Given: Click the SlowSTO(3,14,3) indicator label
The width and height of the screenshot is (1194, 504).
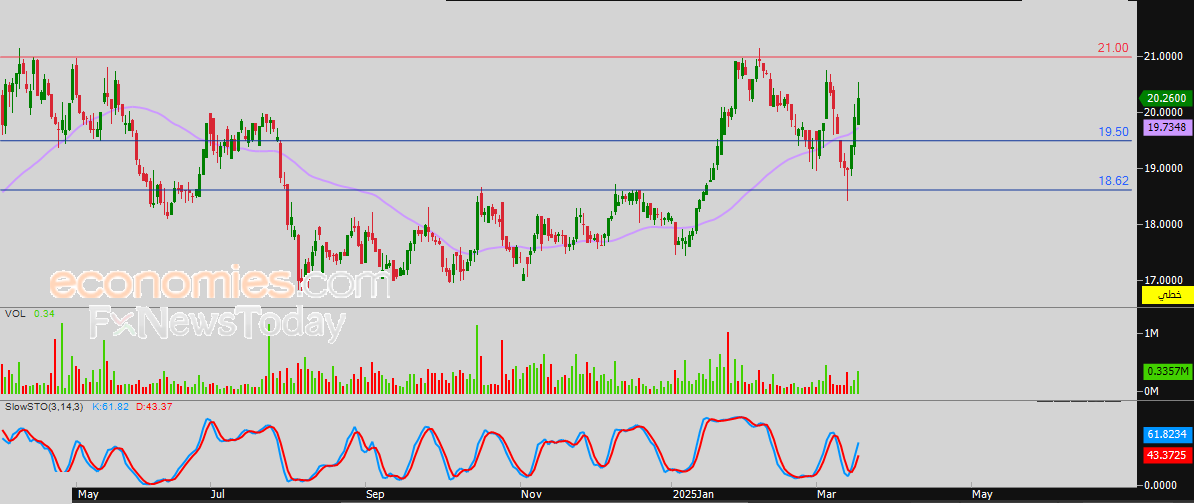Looking at the screenshot, I should (x=45, y=407).
